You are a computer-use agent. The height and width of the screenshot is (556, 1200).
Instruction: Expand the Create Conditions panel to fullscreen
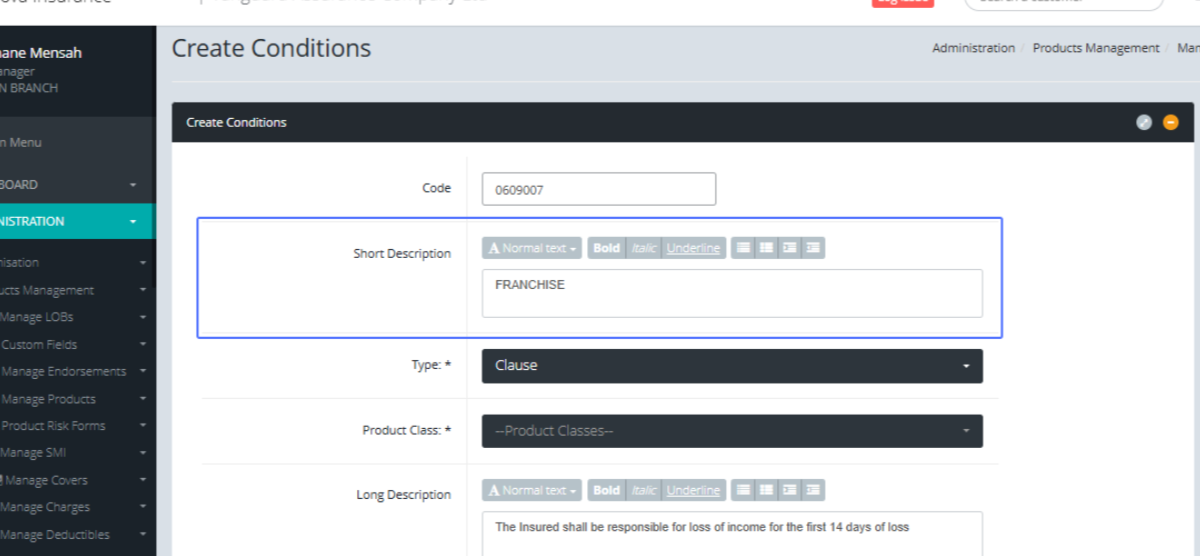tap(1144, 122)
